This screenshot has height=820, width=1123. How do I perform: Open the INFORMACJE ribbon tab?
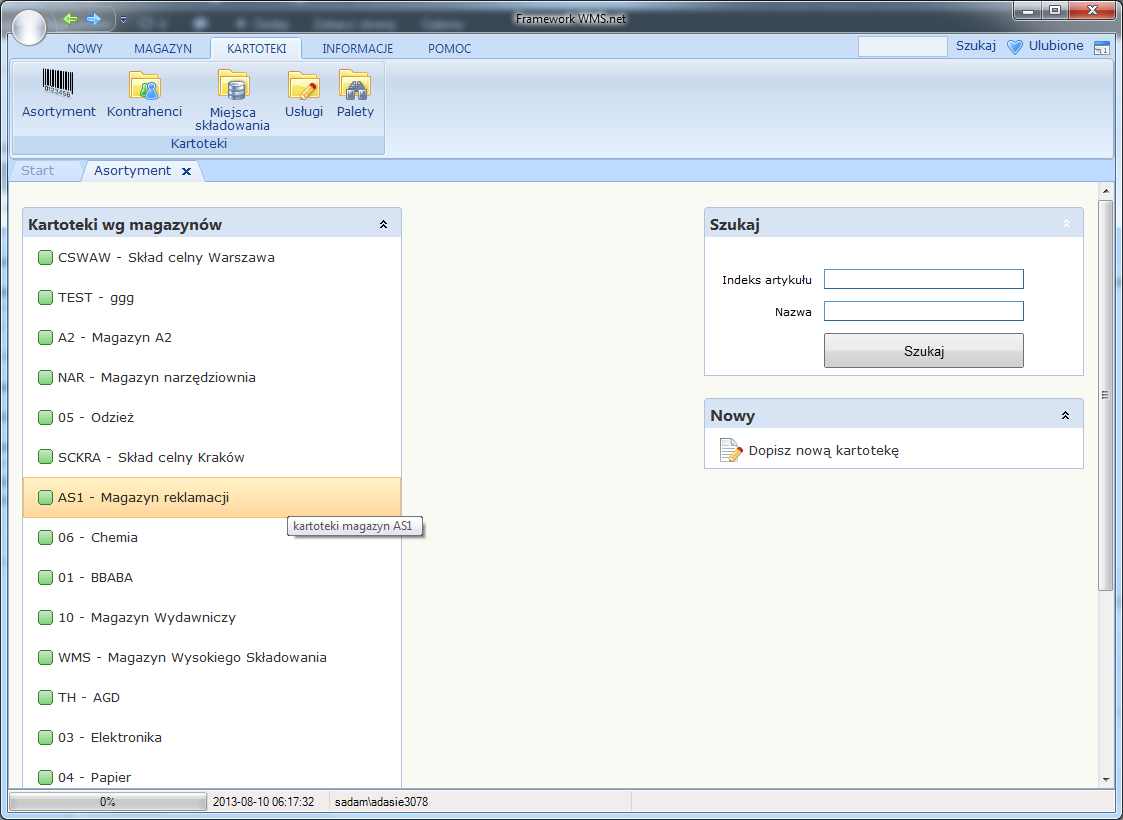pos(357,49)
